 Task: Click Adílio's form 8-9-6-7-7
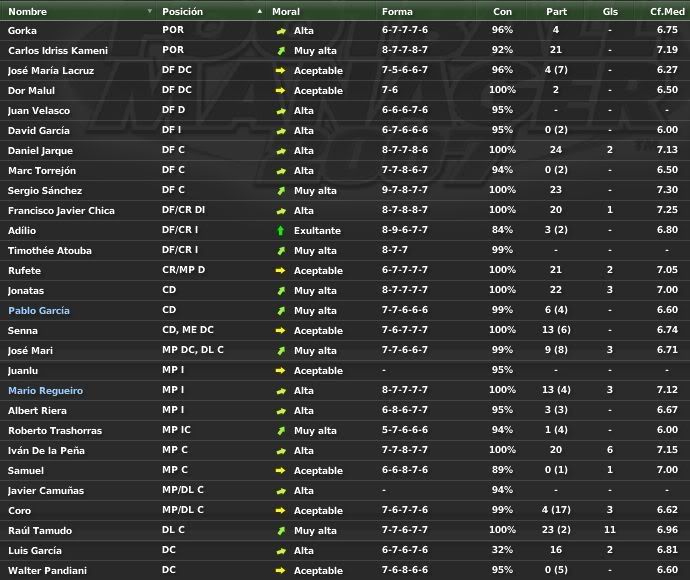[404, 230]
